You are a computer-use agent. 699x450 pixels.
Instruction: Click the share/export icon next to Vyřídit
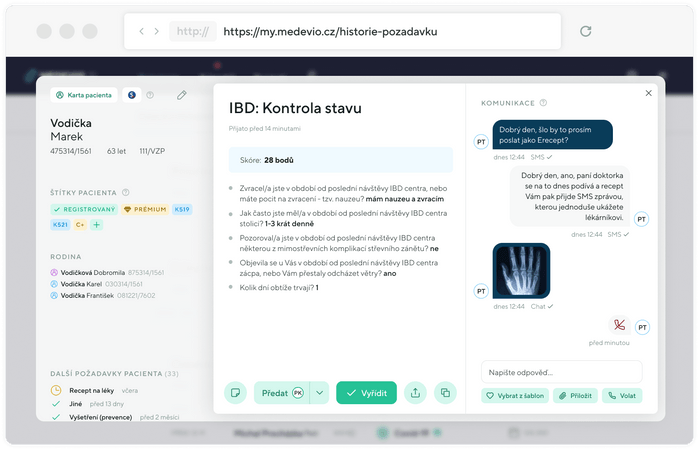(416, 393)
